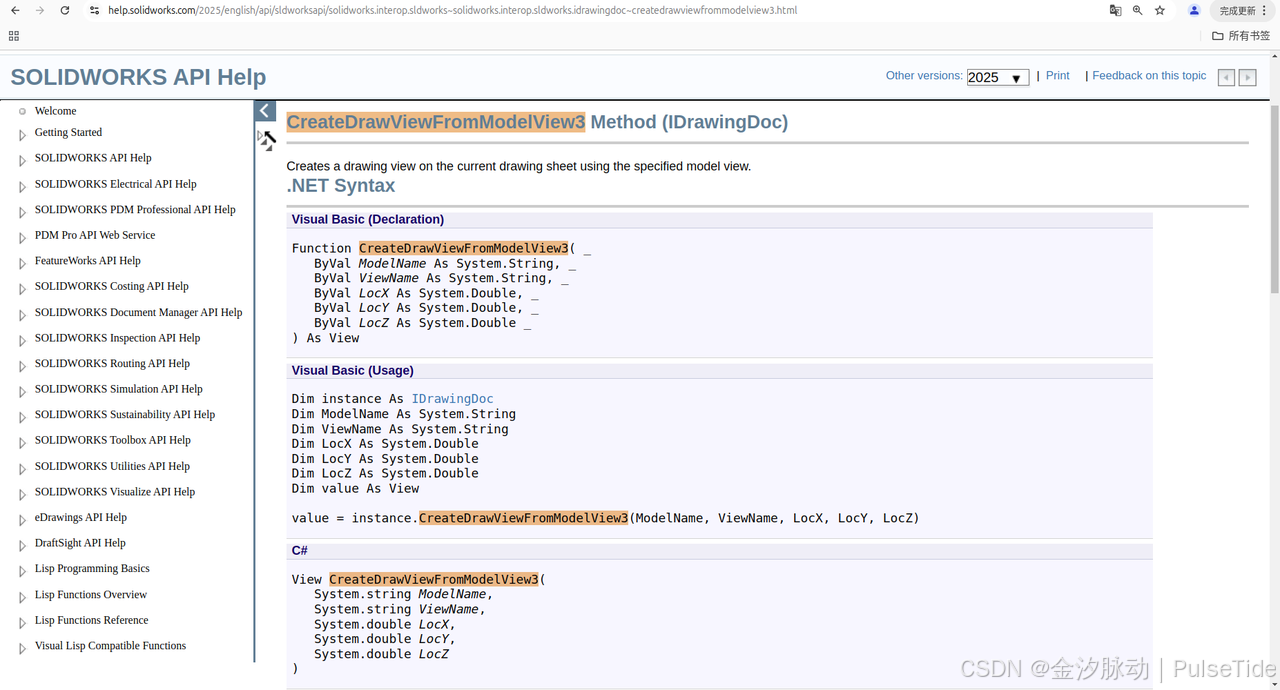
Task: Open site information icon in address bar
Action: (x=94, y=10)
